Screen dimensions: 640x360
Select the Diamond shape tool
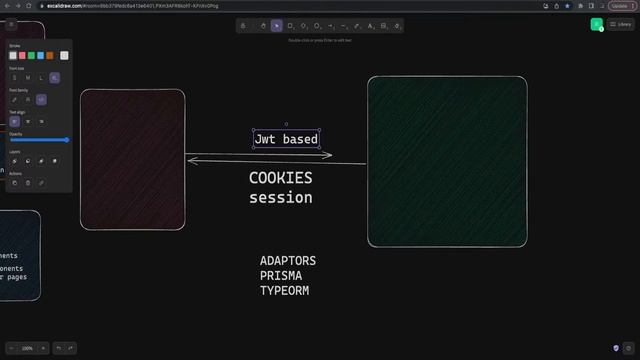[x=304, y=26]
